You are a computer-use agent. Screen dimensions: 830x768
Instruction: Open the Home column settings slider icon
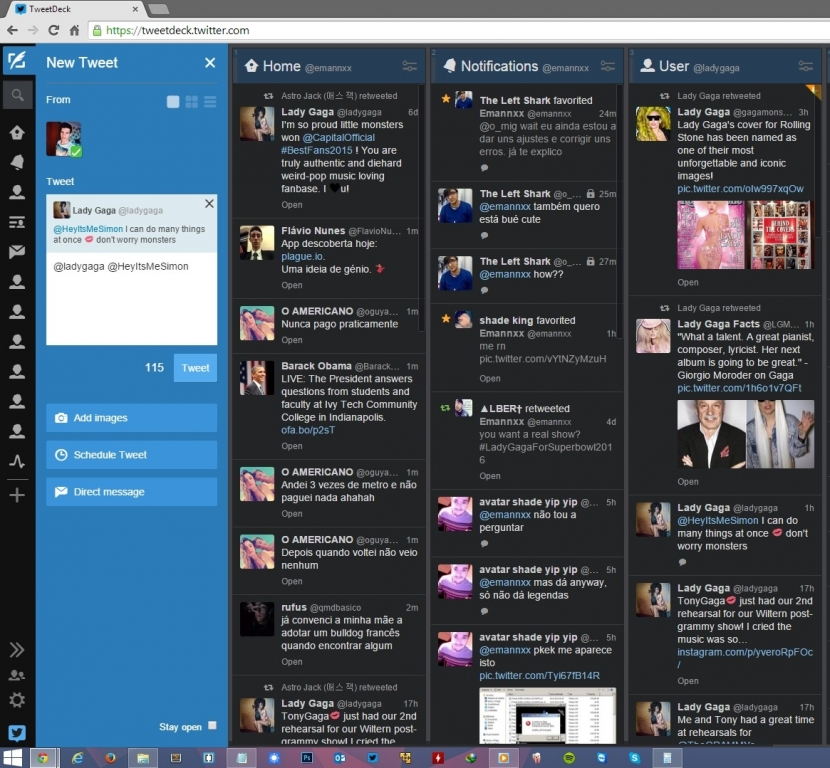[410, 66]
